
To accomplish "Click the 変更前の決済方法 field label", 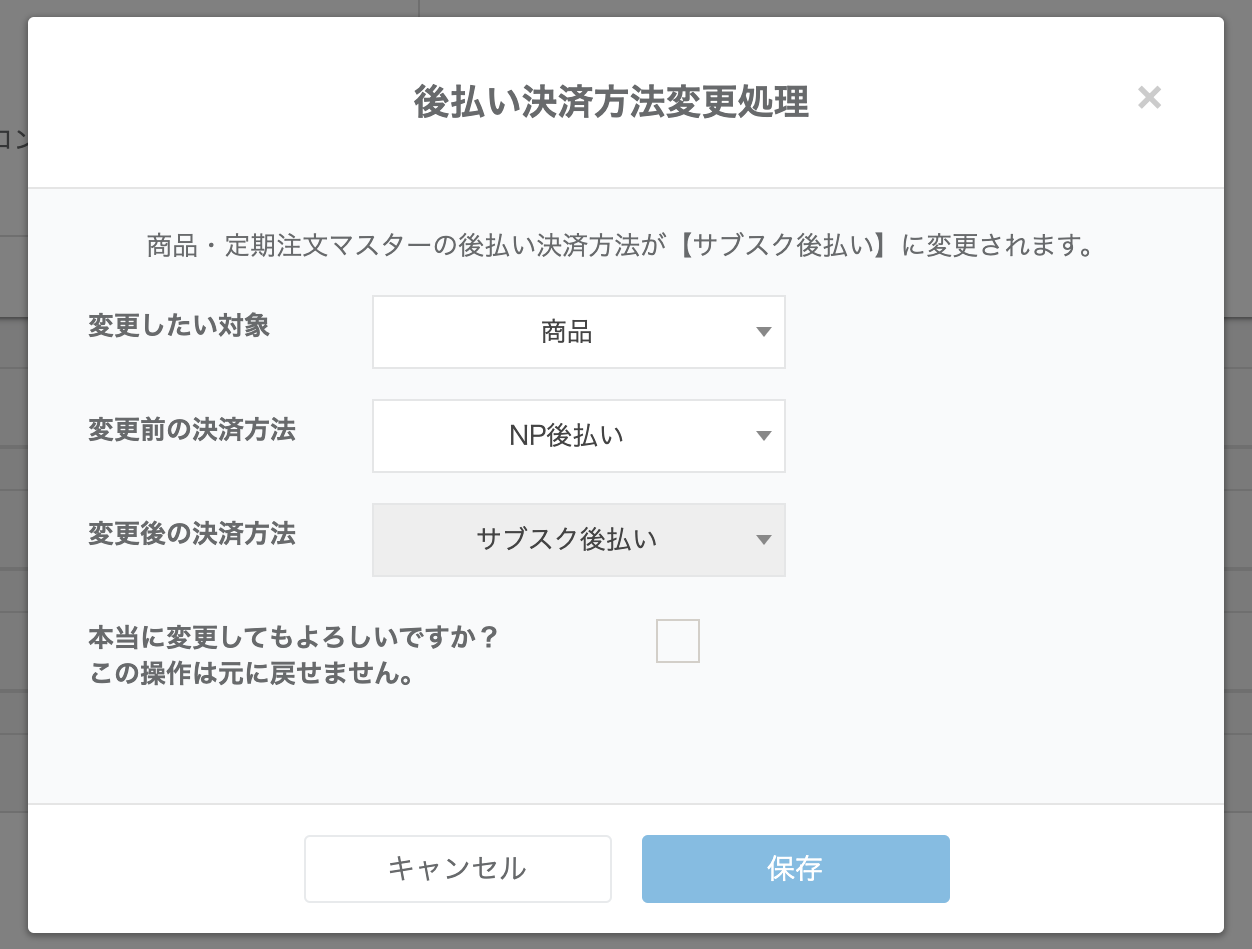I will click(x=192, y=430).
